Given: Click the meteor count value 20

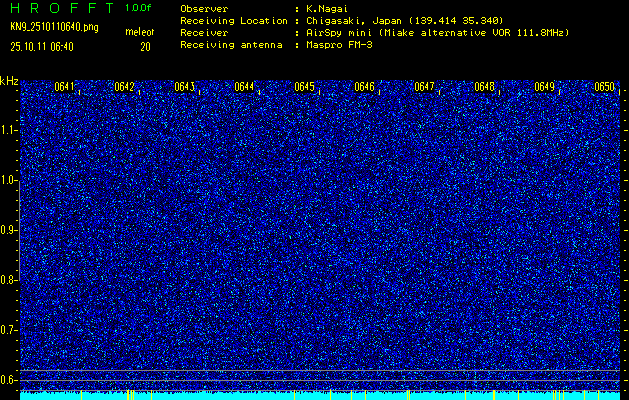Looking at the screenshot, I should [145, 46].
